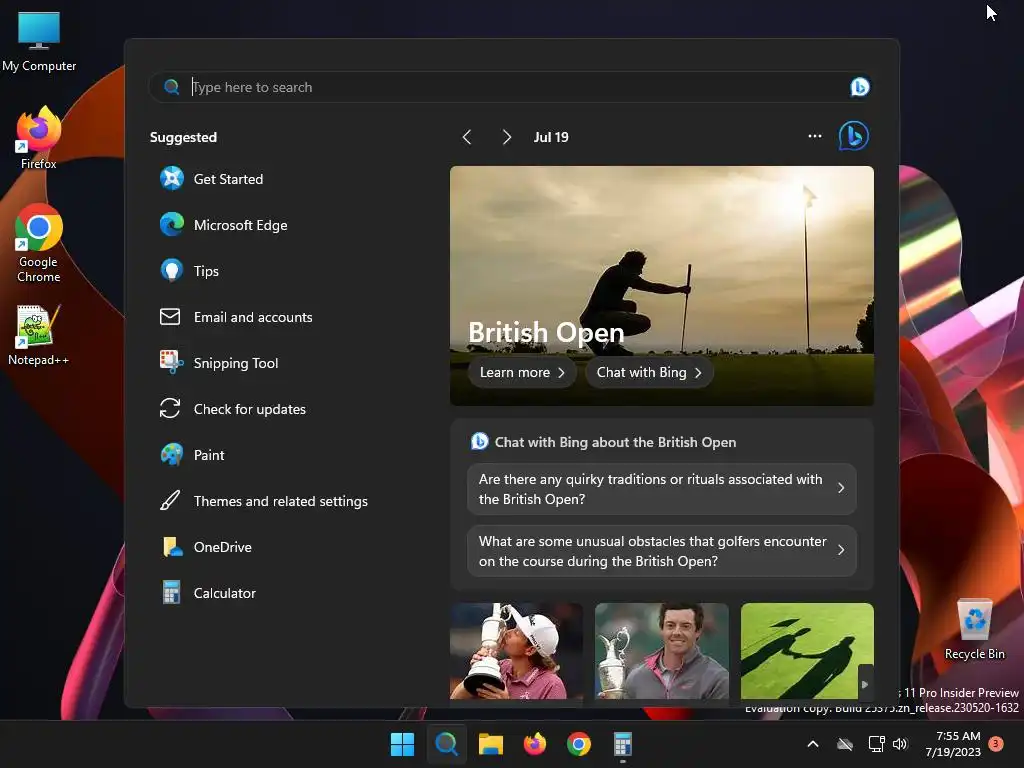Viewport: 1024px width, 768px height.
Task: Launch Google Chrome from the taskbar
Action: point(579,744)
